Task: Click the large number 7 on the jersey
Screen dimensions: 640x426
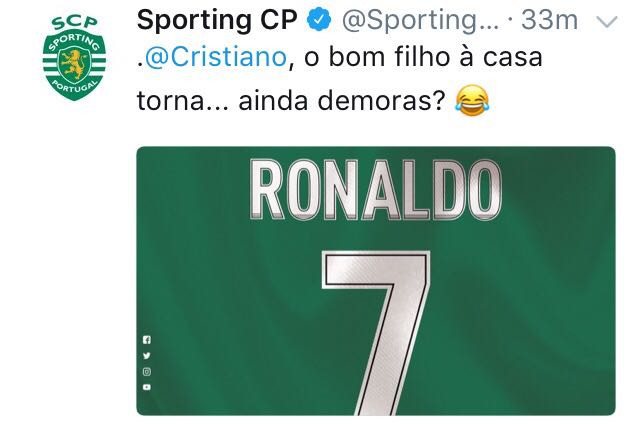Action: (x=376, y=333)
